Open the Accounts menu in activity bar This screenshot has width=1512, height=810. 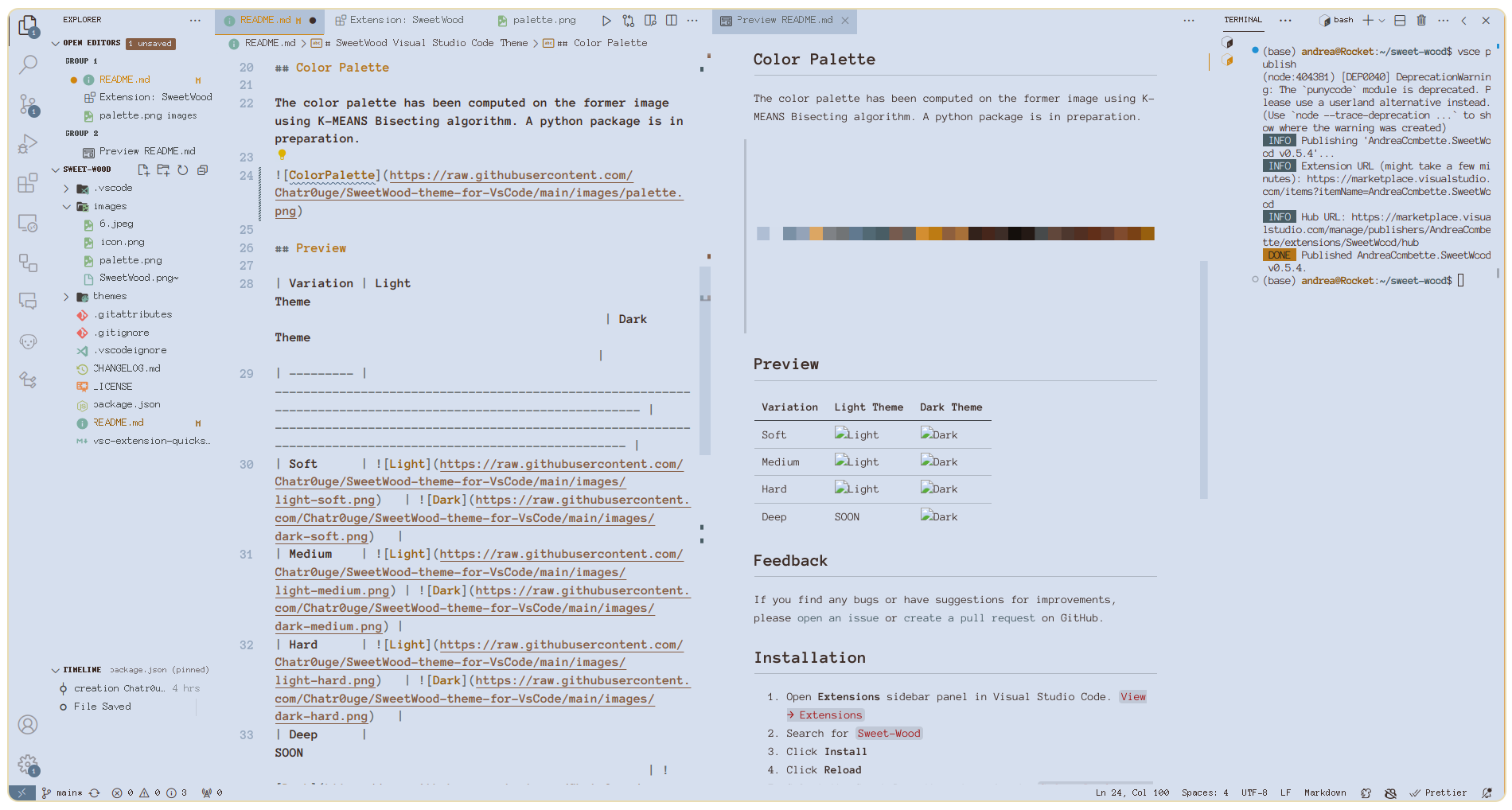[x=28, y=725]
